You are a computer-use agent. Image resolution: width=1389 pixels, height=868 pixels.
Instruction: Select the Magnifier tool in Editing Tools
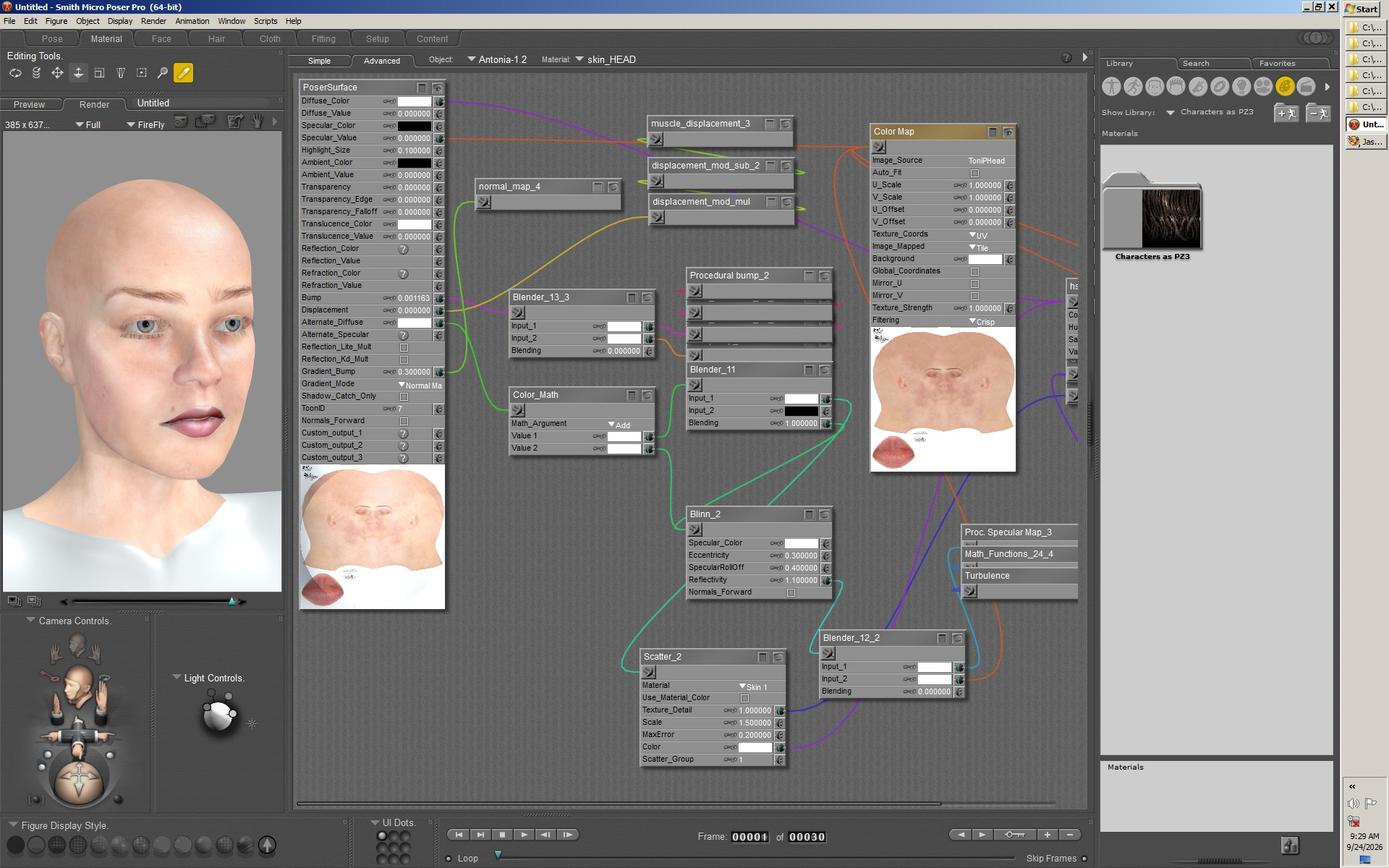tap(163, 73)
